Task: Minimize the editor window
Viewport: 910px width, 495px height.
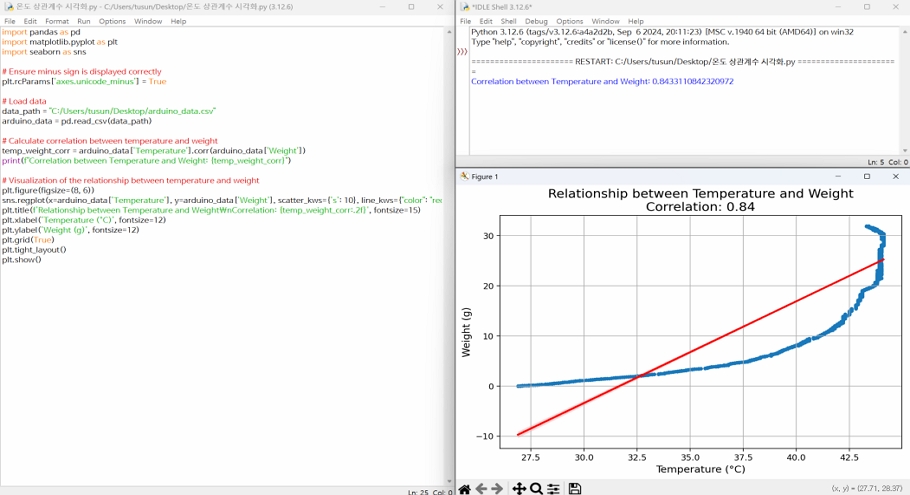Action: click(382, 7)
